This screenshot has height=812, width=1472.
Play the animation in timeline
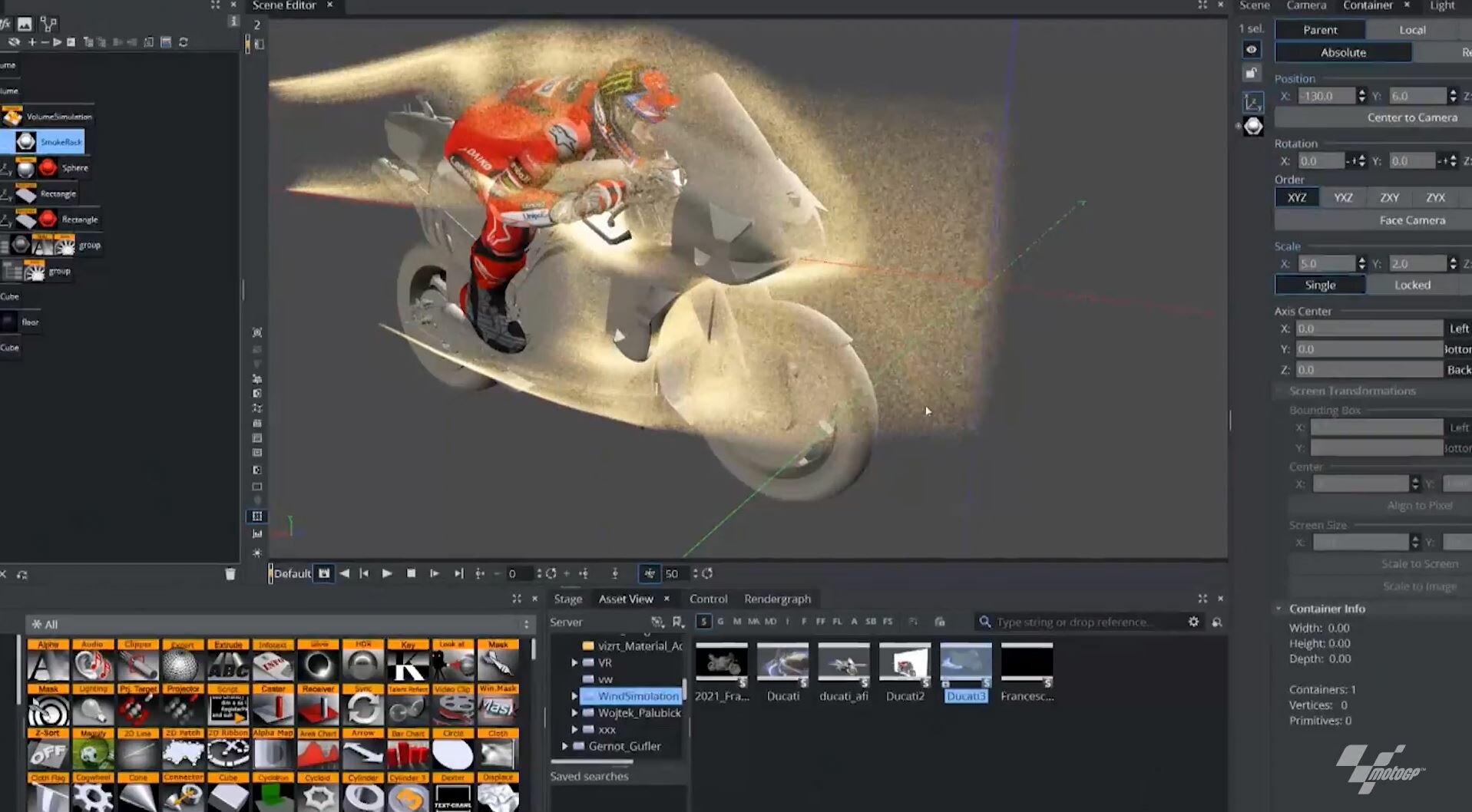pos(387,573)
